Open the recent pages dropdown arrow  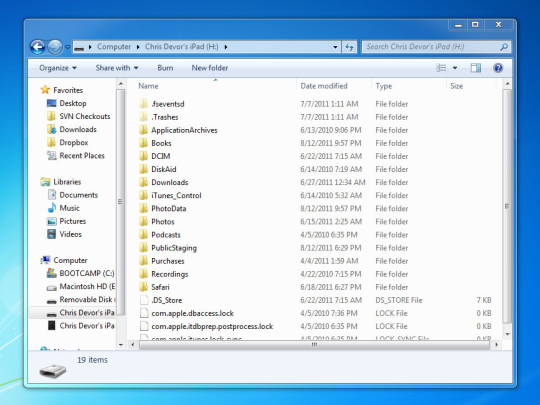coord(68,47)
